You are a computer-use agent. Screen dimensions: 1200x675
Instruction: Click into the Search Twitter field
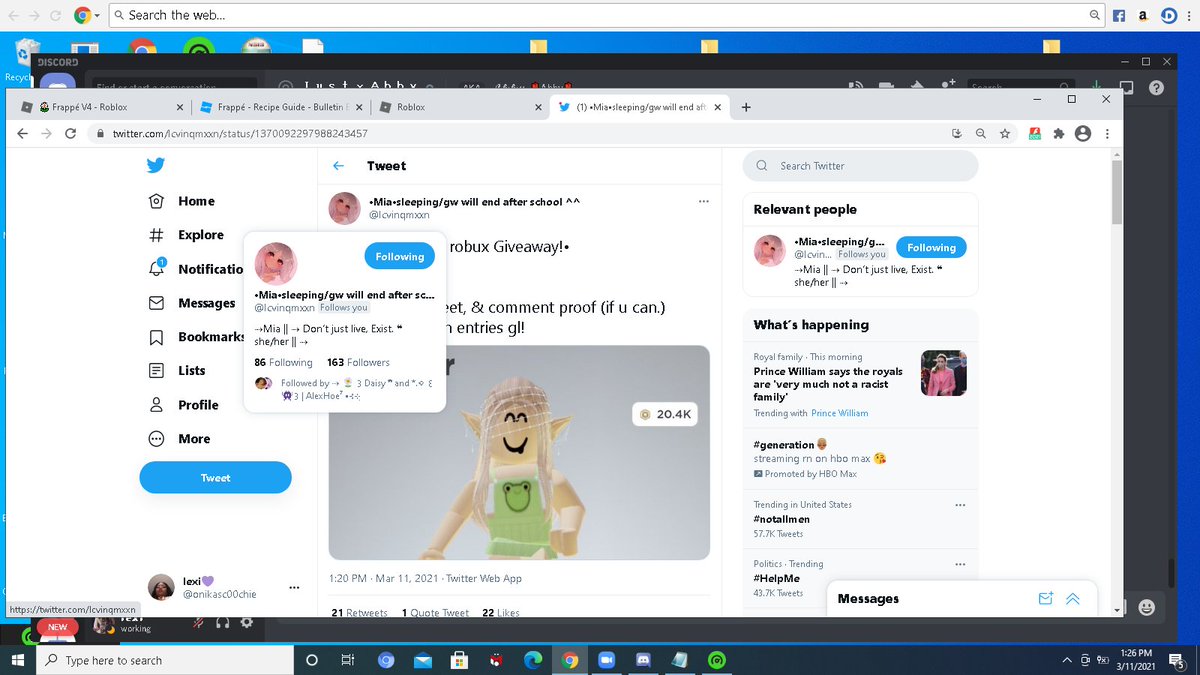(x=860, y=166)
